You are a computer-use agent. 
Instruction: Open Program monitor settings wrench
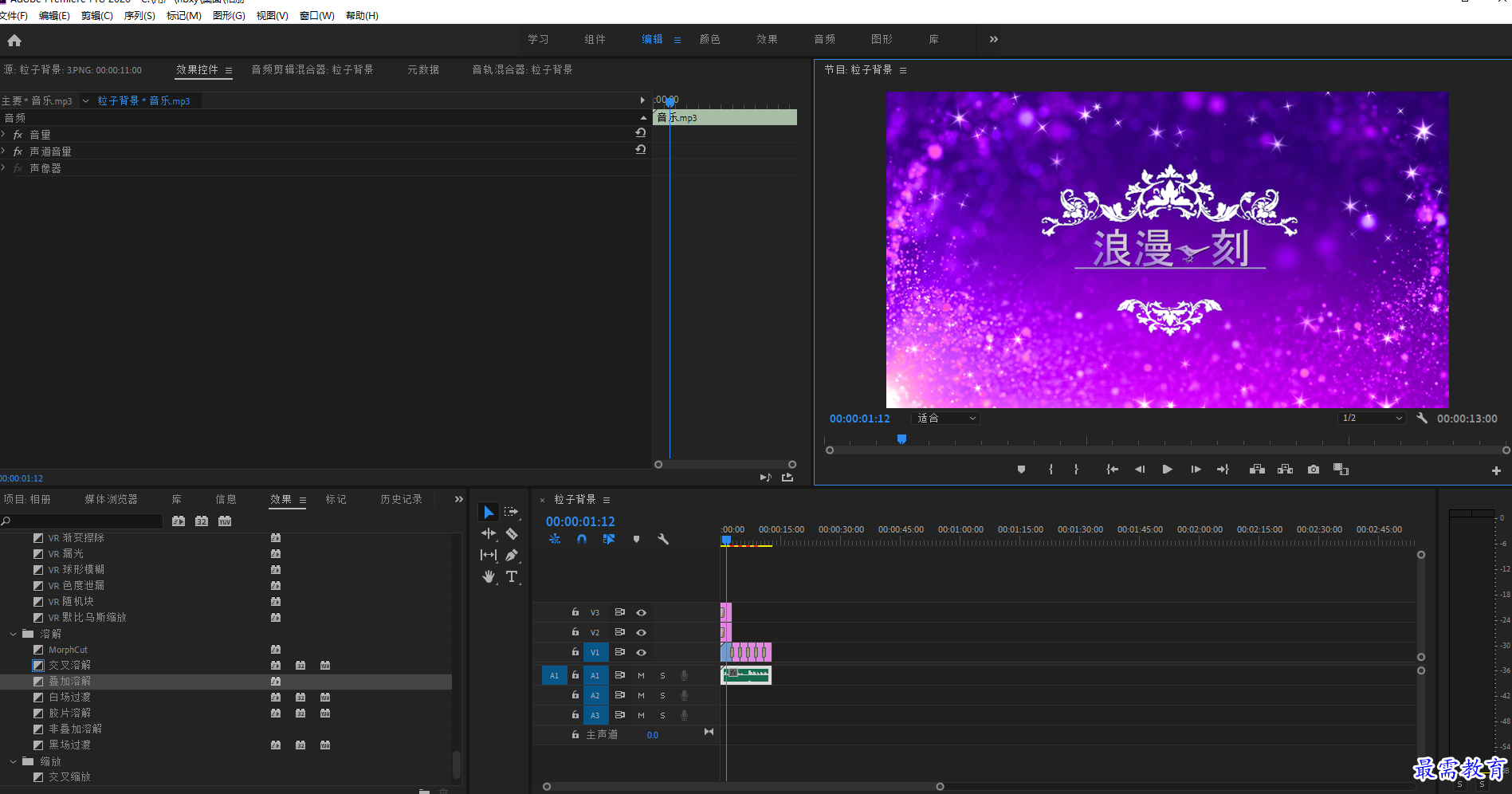coord(1422,418)
